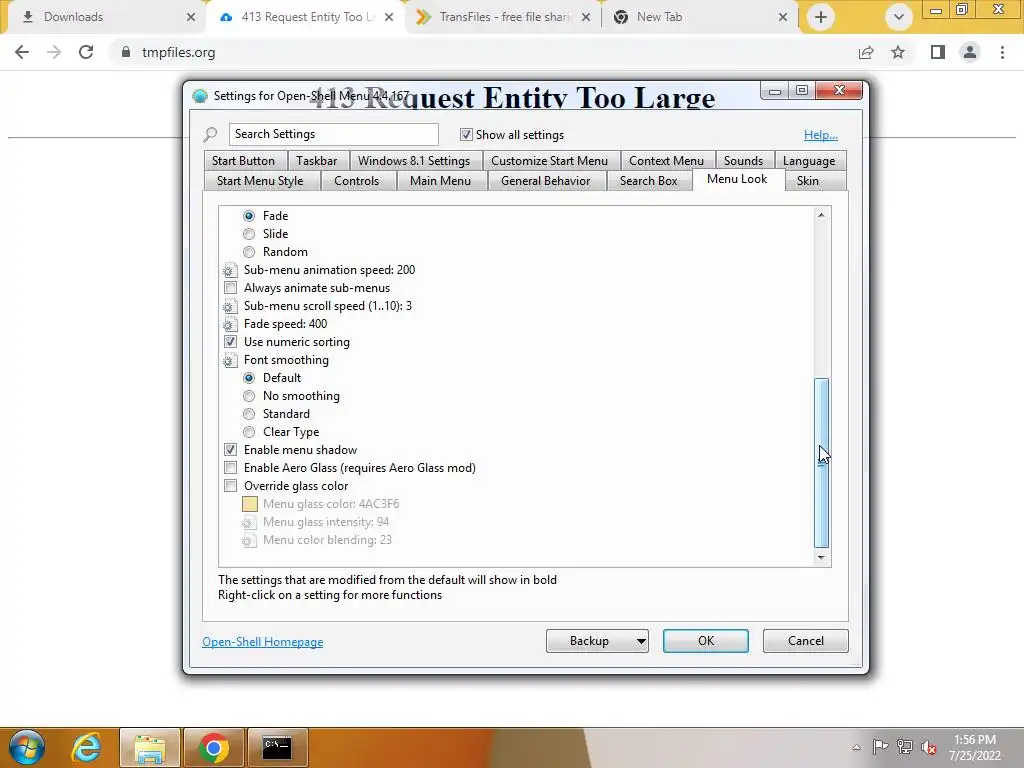Click the padlock site info icon

(126, 52)
